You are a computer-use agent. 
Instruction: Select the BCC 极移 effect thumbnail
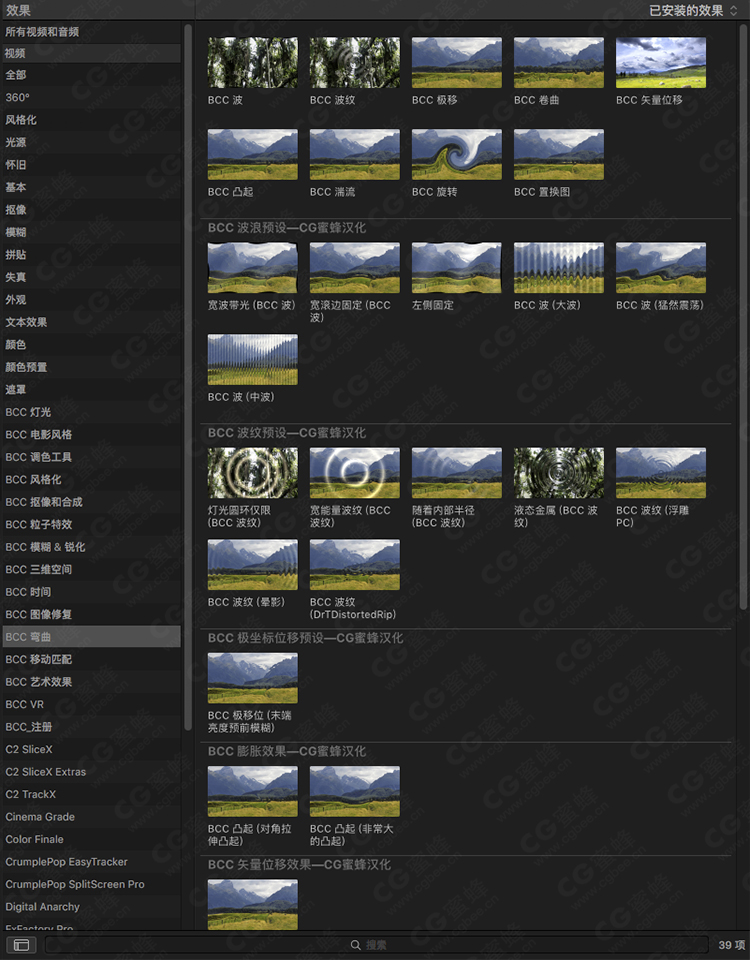[457, 62]
